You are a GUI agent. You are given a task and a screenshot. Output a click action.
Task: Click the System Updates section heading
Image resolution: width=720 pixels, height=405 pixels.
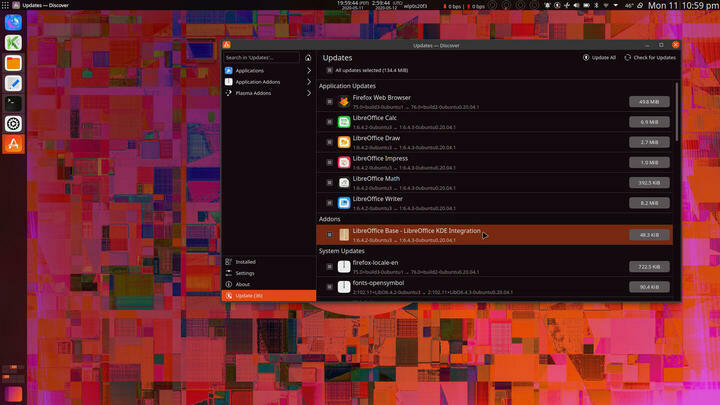[342, 251]
